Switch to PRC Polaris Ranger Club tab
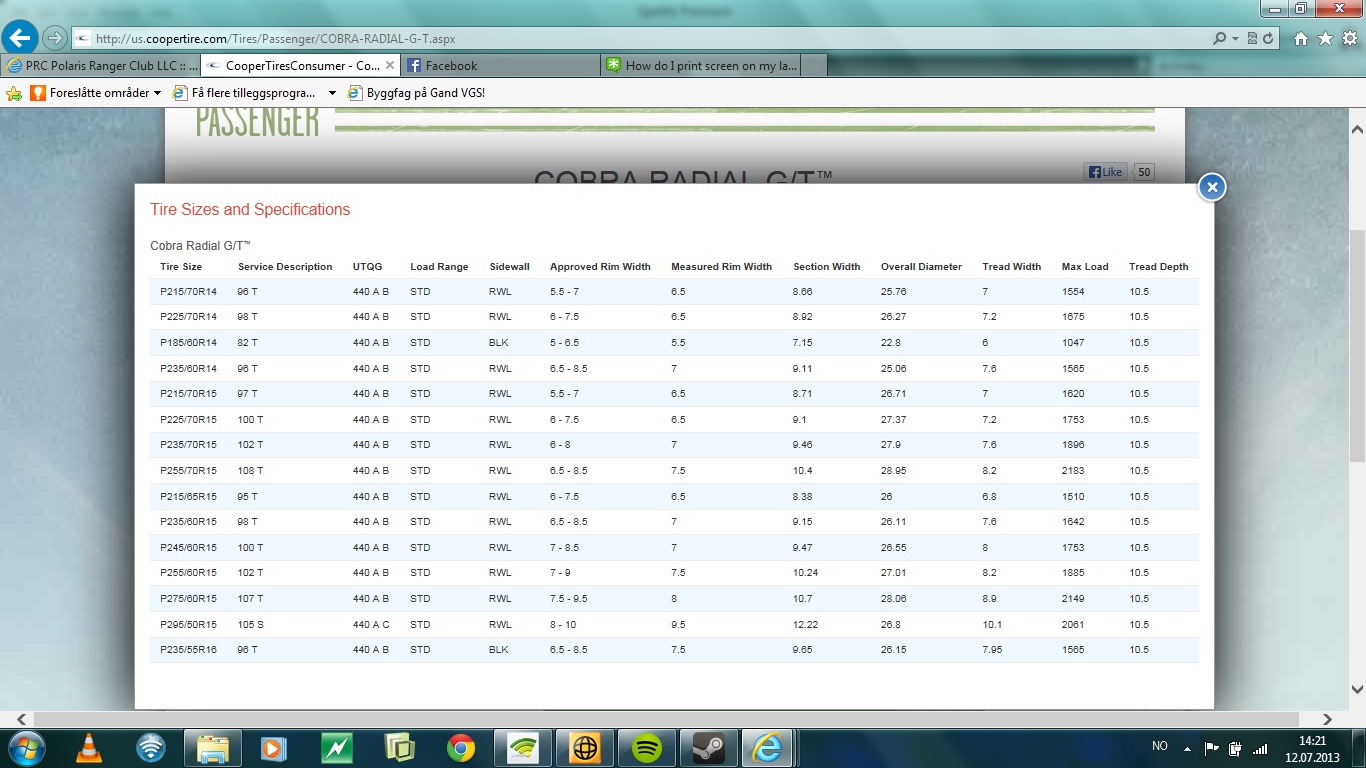The image size is (1366, 768). (100, 66)
